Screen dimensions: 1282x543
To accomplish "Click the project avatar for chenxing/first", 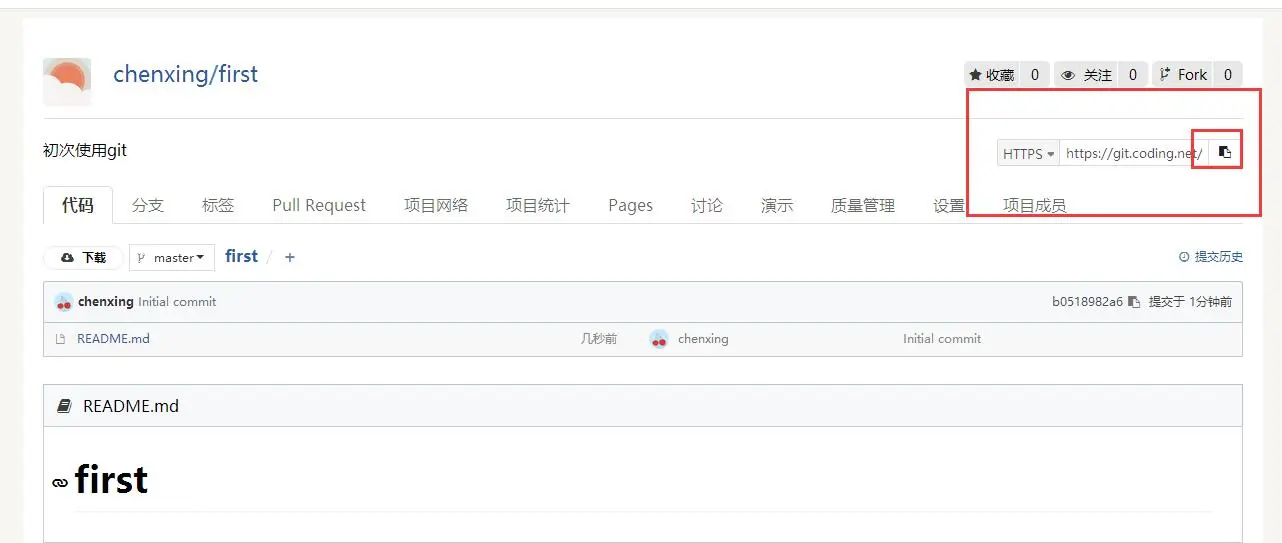I will pos(67,82).
